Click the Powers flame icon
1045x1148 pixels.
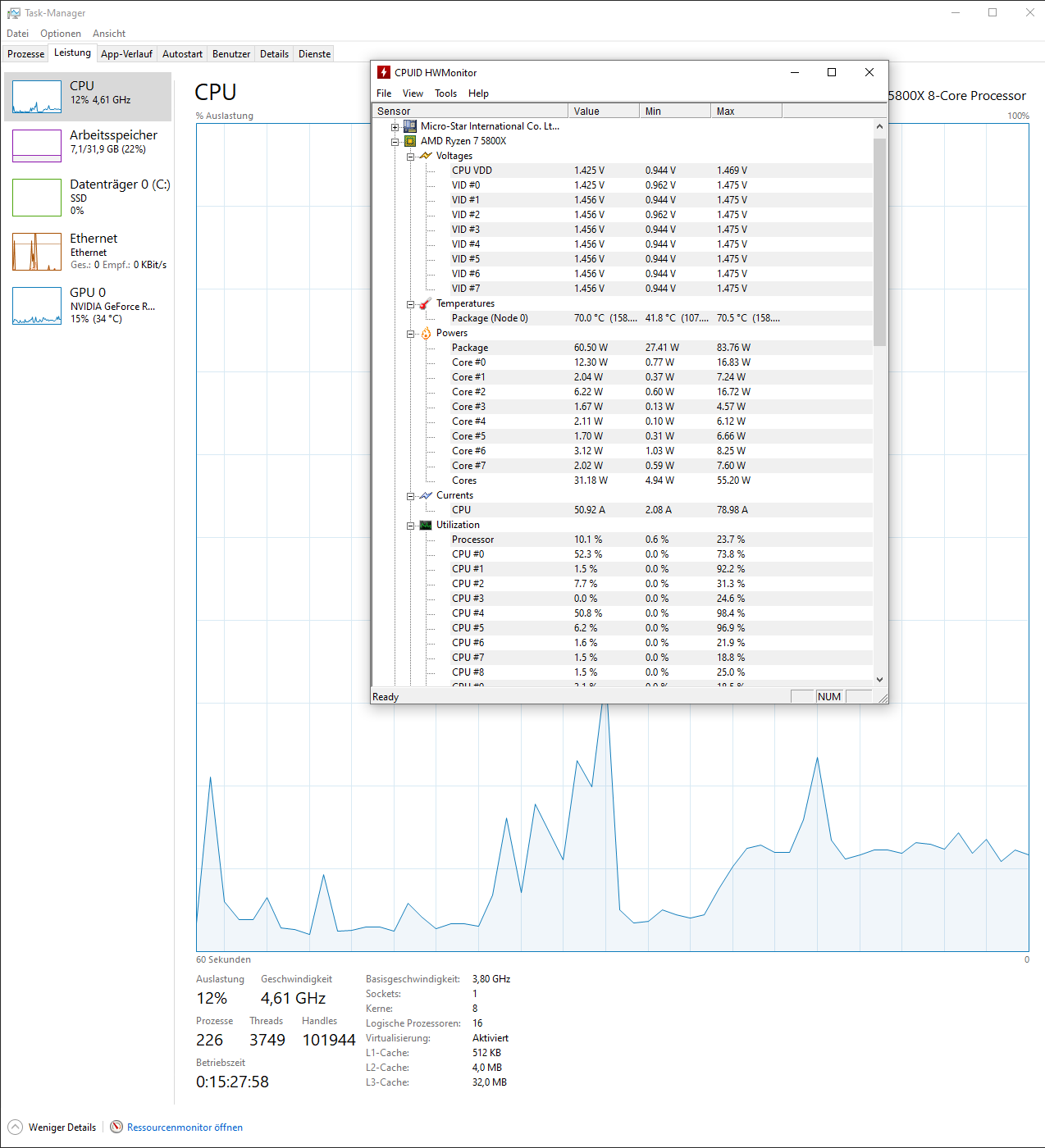point(426,333)
